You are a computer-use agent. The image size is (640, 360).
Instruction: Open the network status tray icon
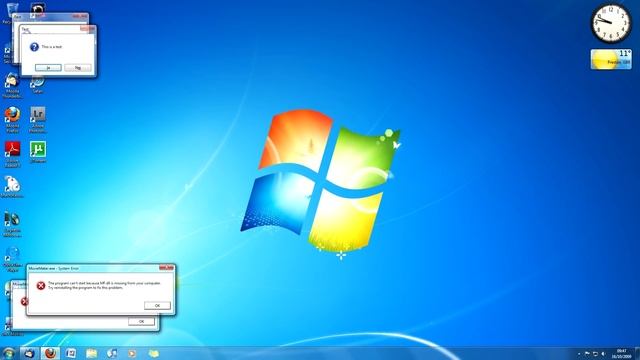[595, 354]
